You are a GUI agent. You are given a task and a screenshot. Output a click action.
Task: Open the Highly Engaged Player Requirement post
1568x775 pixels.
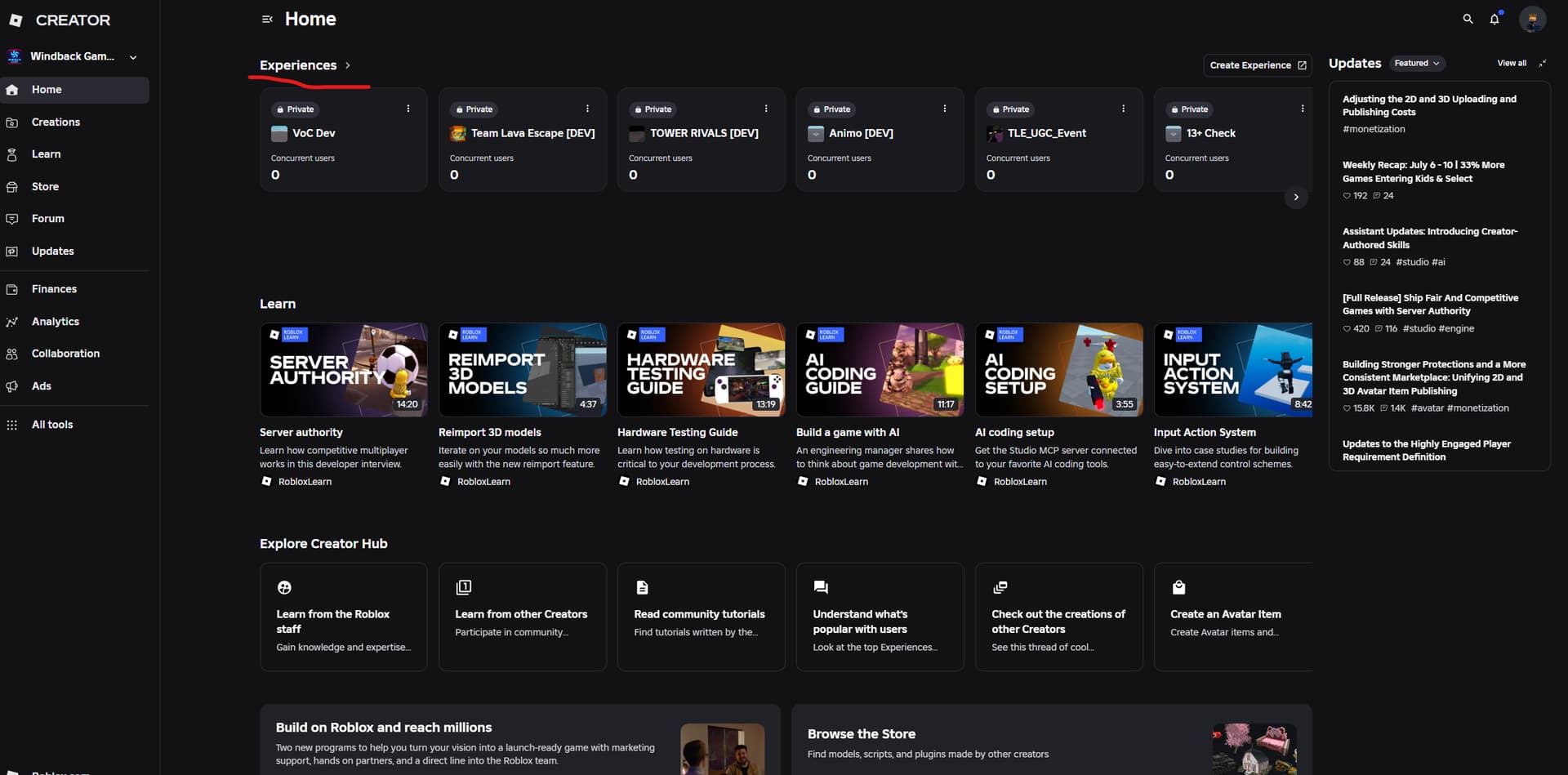pyautogui.click(x=1427, y=450)
